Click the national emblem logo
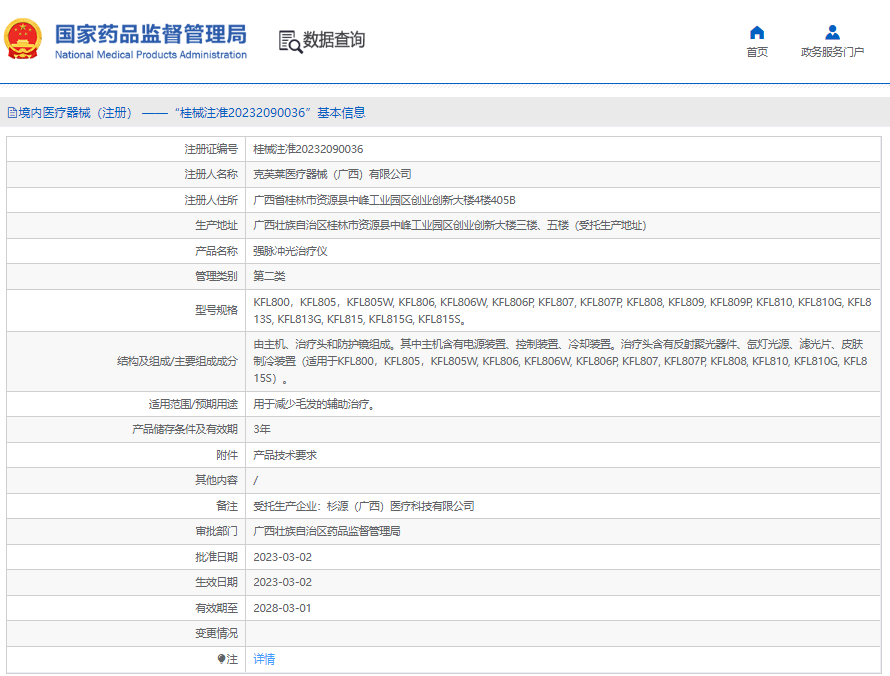The image size is (890, 676). coord(23,39)
